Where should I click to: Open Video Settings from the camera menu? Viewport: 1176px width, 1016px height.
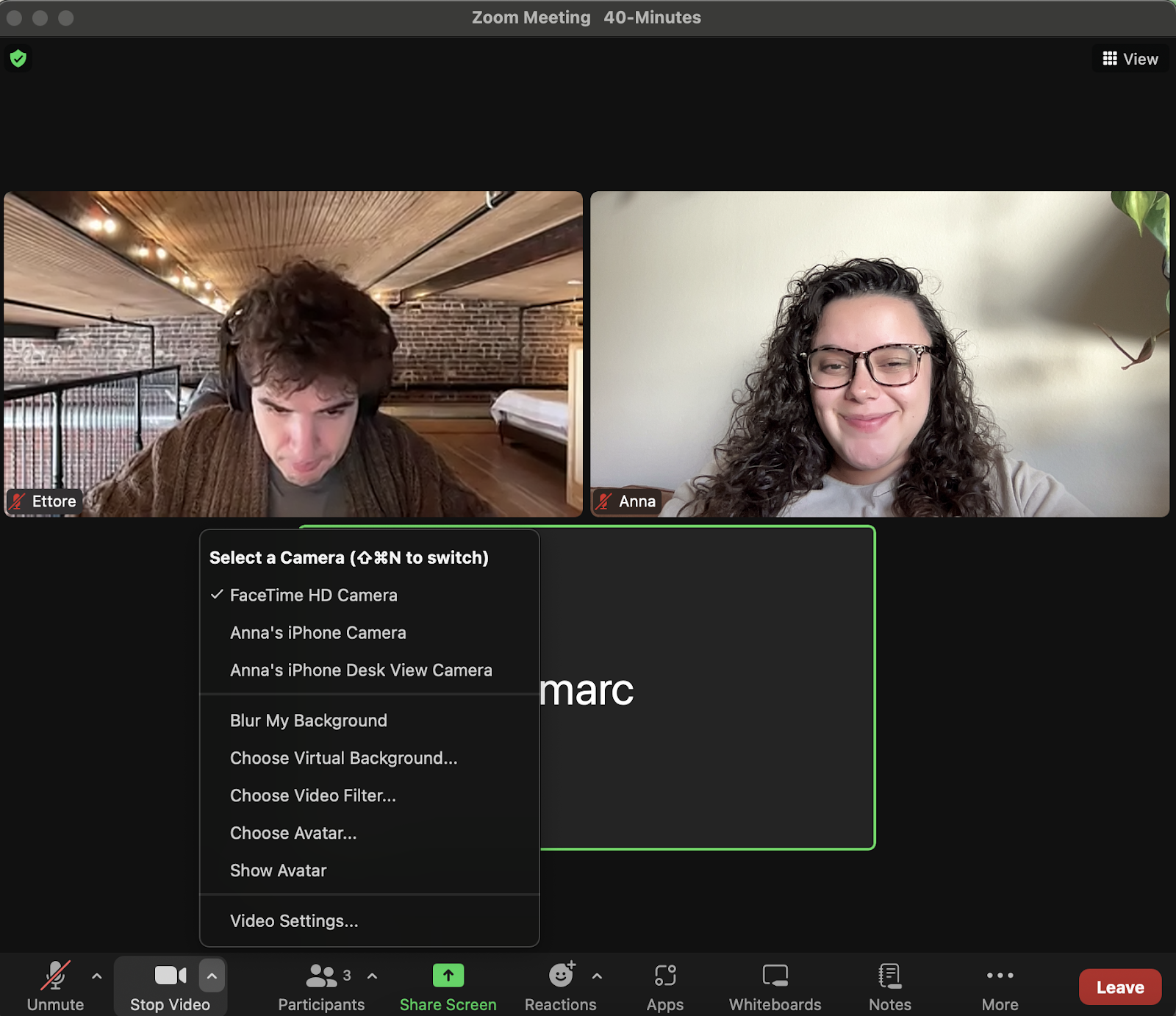click(294, 920)
